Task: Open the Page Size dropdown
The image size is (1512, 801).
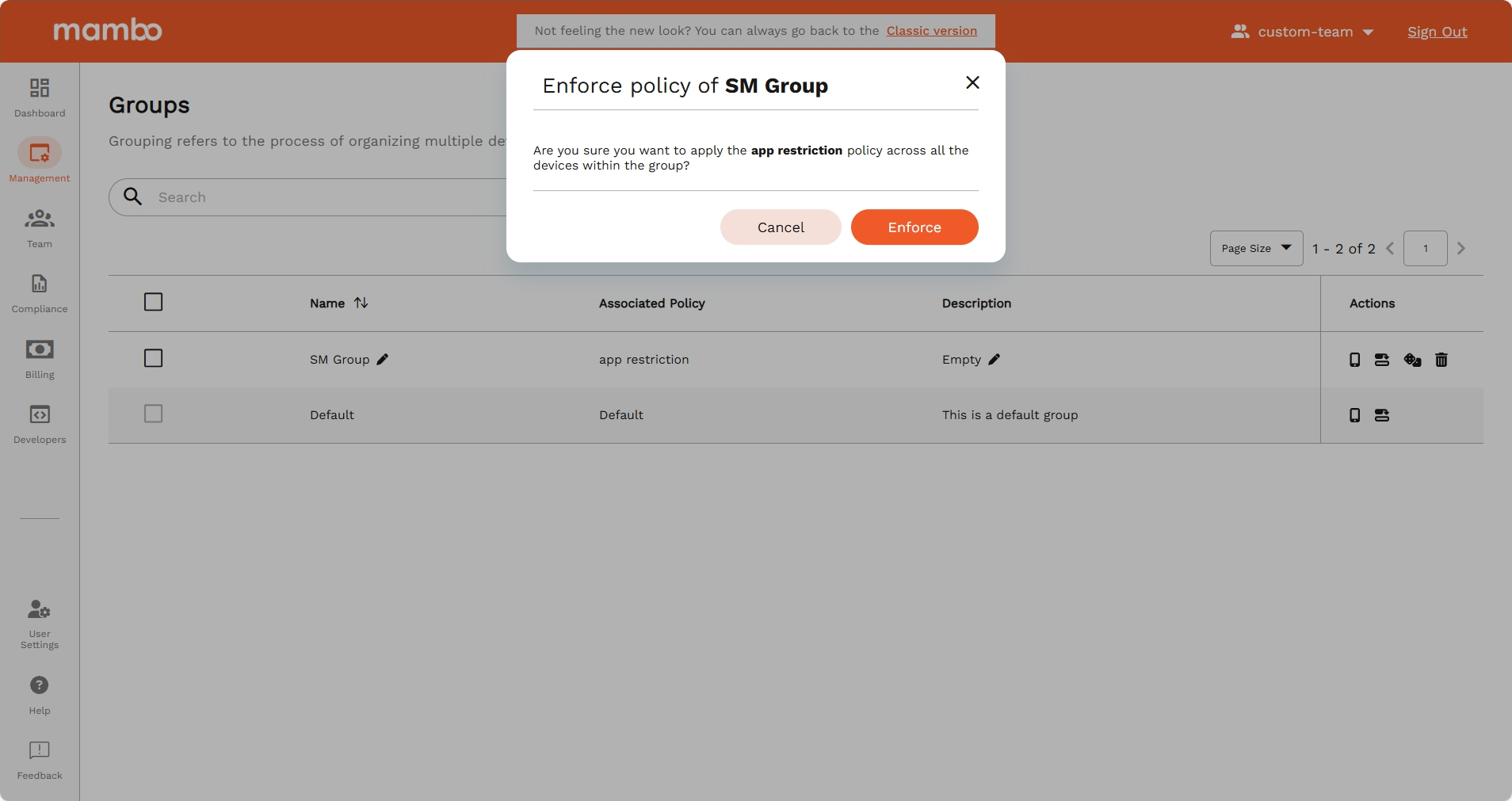Action: 1255,248
